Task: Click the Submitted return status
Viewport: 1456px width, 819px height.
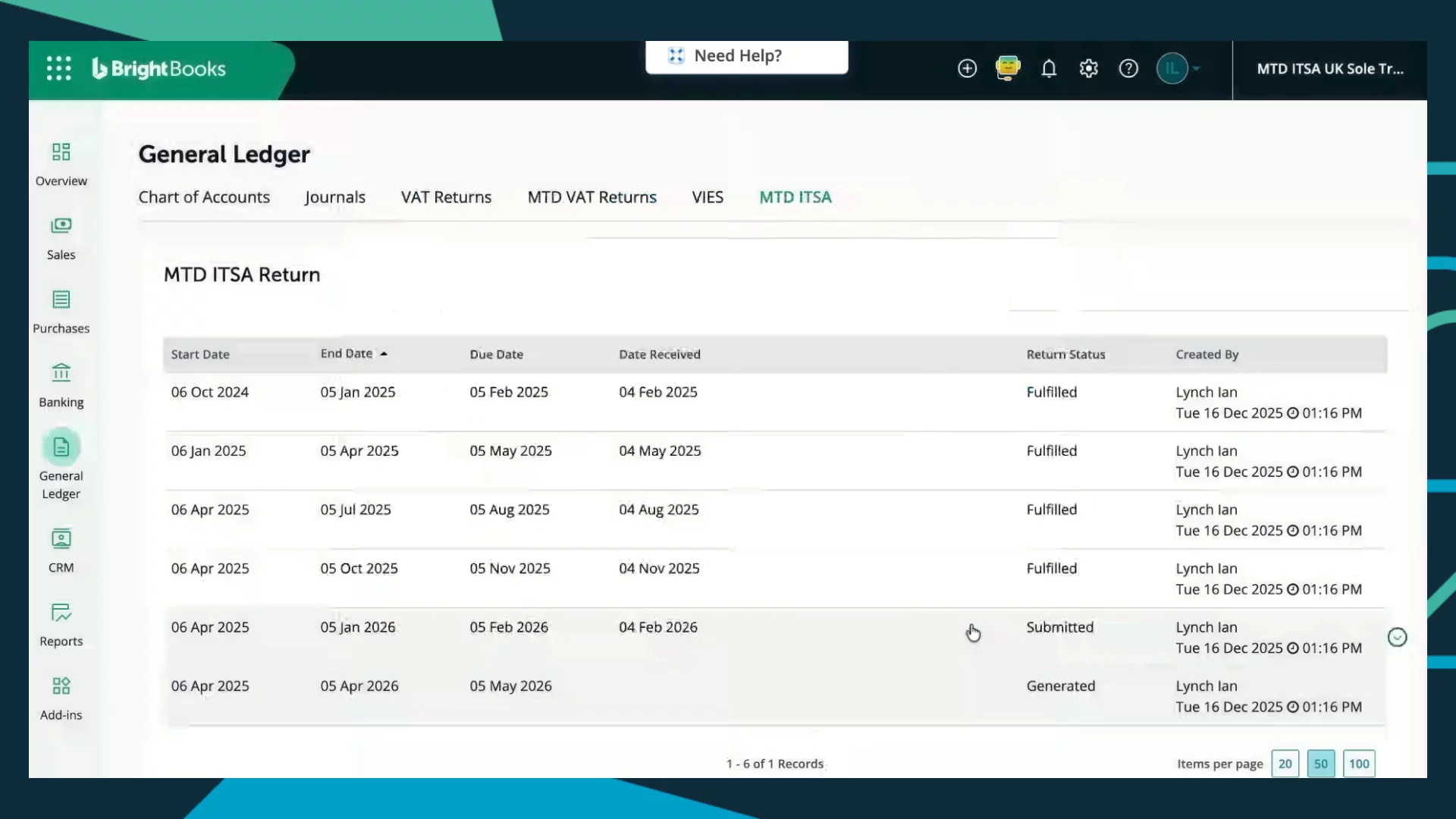Action: point(1060,627)
